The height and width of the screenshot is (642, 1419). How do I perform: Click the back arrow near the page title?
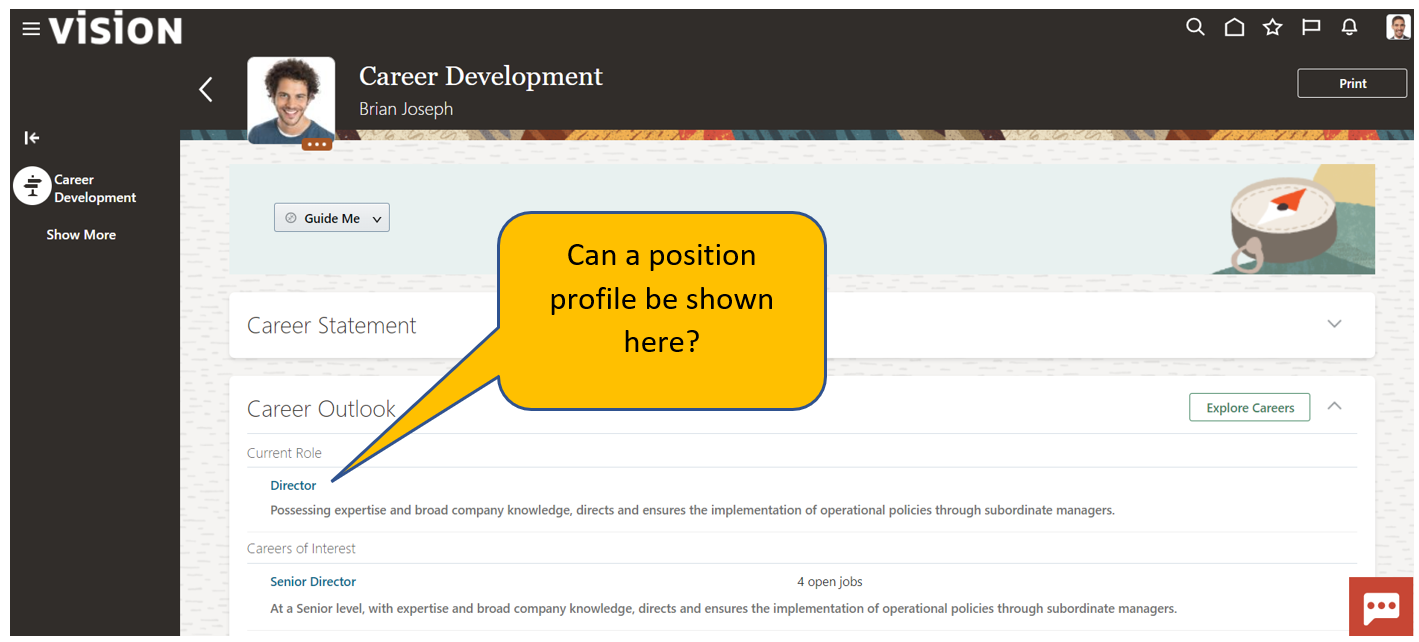coord(206,89)
